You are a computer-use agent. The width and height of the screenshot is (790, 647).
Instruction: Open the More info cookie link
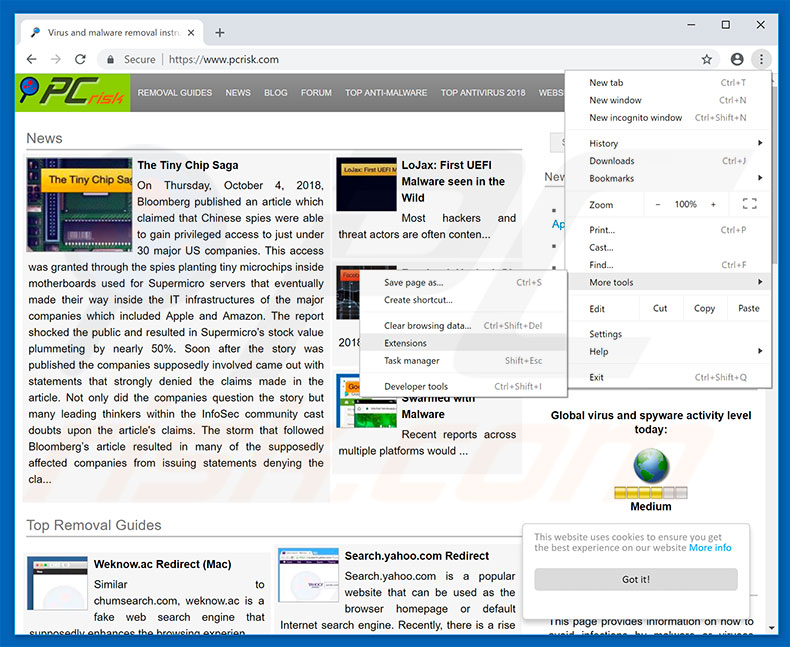tap(710, 548)
